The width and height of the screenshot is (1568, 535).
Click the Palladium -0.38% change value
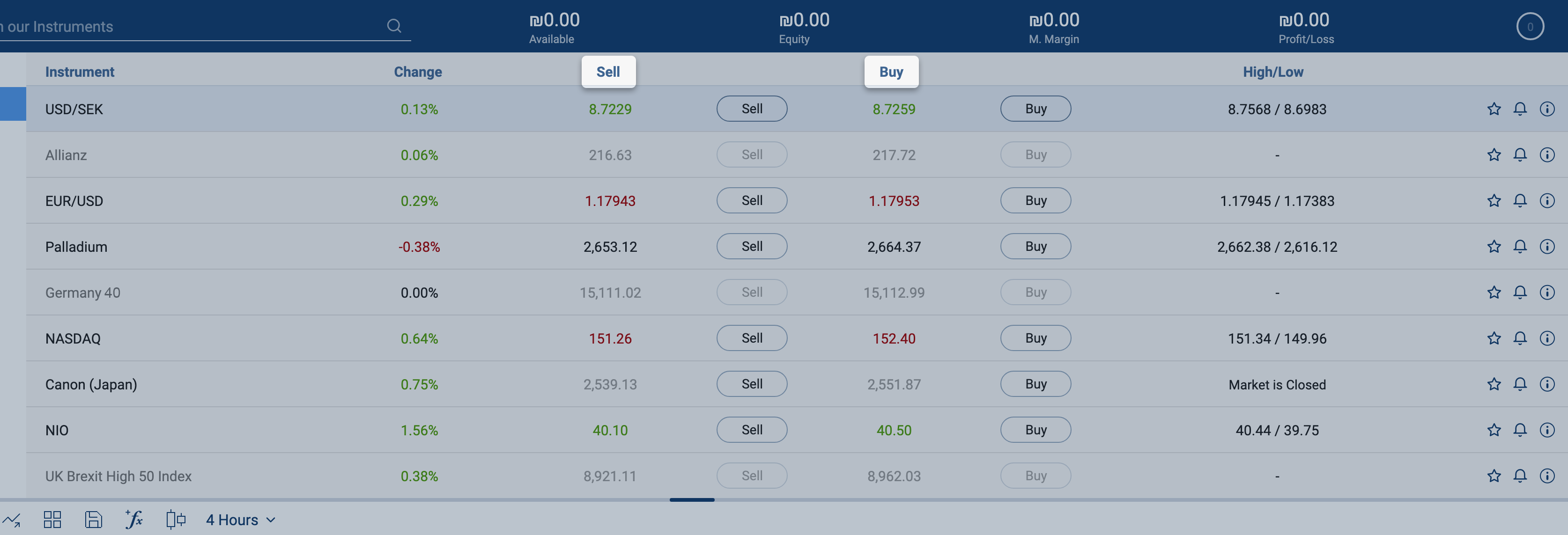click(x=419, y=247)
